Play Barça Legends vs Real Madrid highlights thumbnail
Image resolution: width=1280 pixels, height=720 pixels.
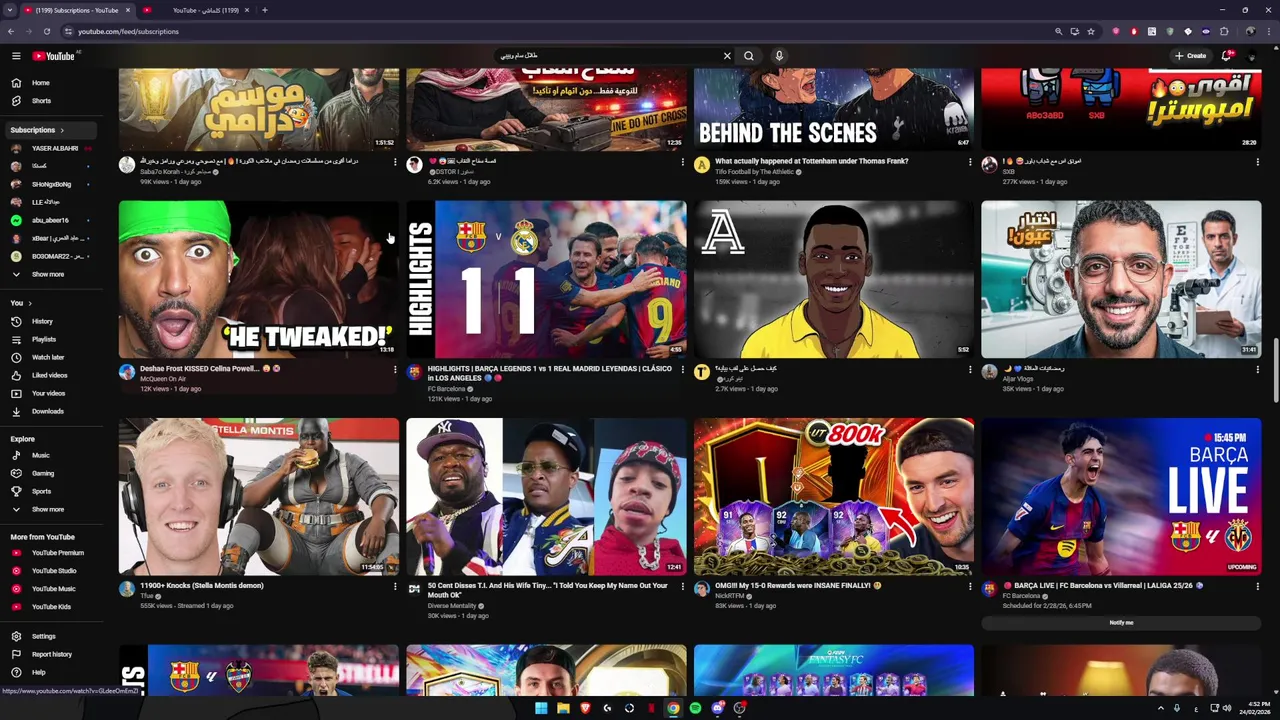coord(546,279)
